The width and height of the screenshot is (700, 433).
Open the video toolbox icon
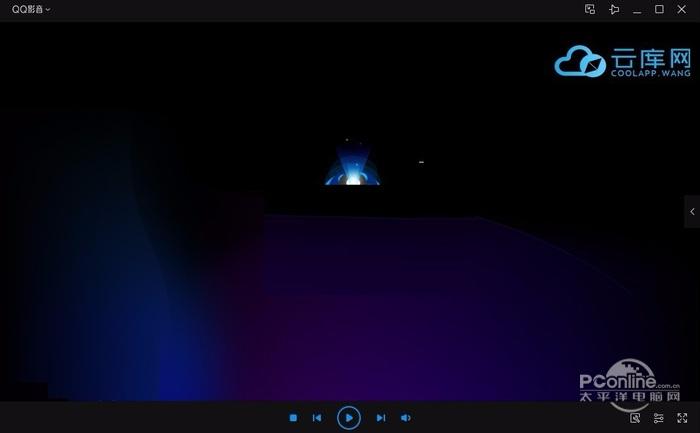635,418
